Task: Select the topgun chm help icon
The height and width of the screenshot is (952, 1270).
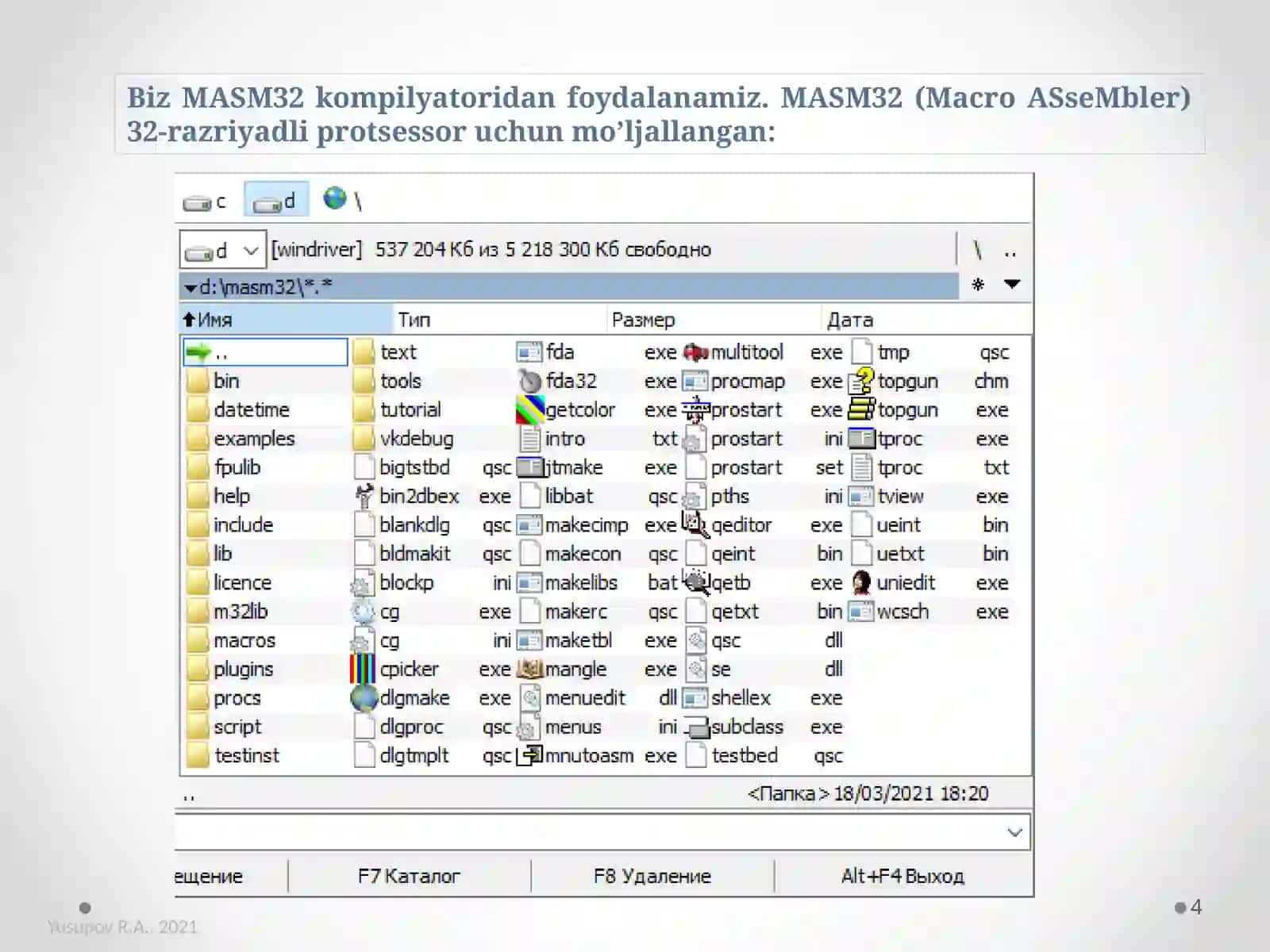Action: pyautogui.click(x=861, y=381)
